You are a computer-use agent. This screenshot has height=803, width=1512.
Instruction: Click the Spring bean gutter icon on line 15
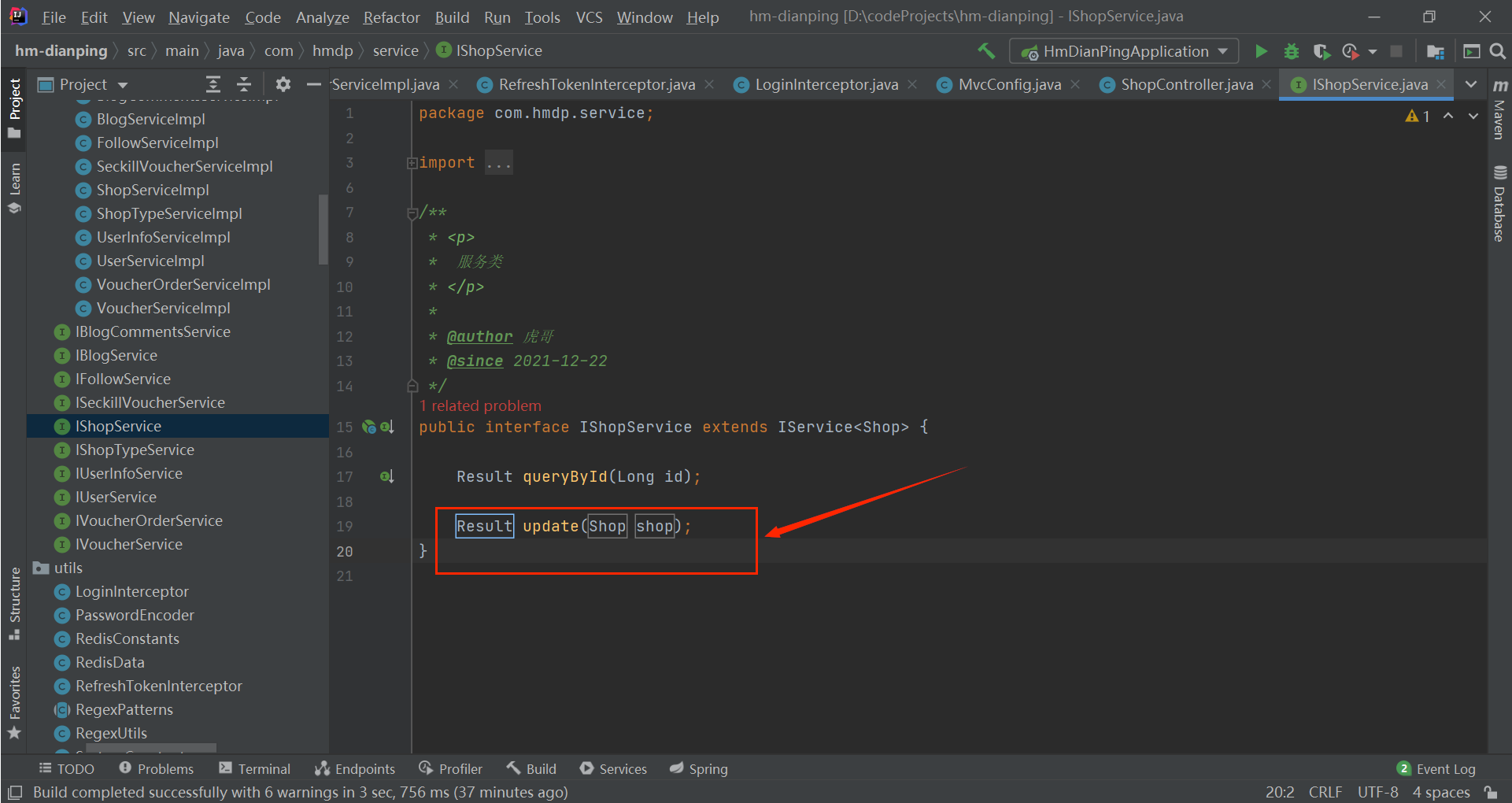coord(368,427)
